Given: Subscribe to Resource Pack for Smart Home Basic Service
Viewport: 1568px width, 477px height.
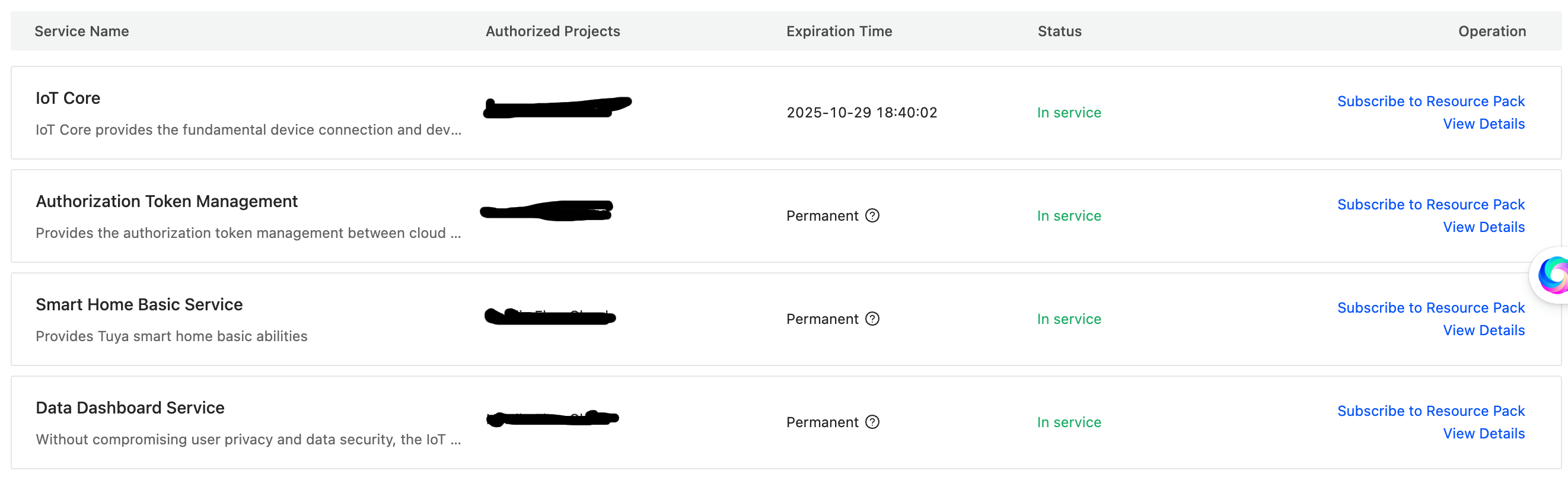Looking at the screenshot, I should pos(1430,308).
